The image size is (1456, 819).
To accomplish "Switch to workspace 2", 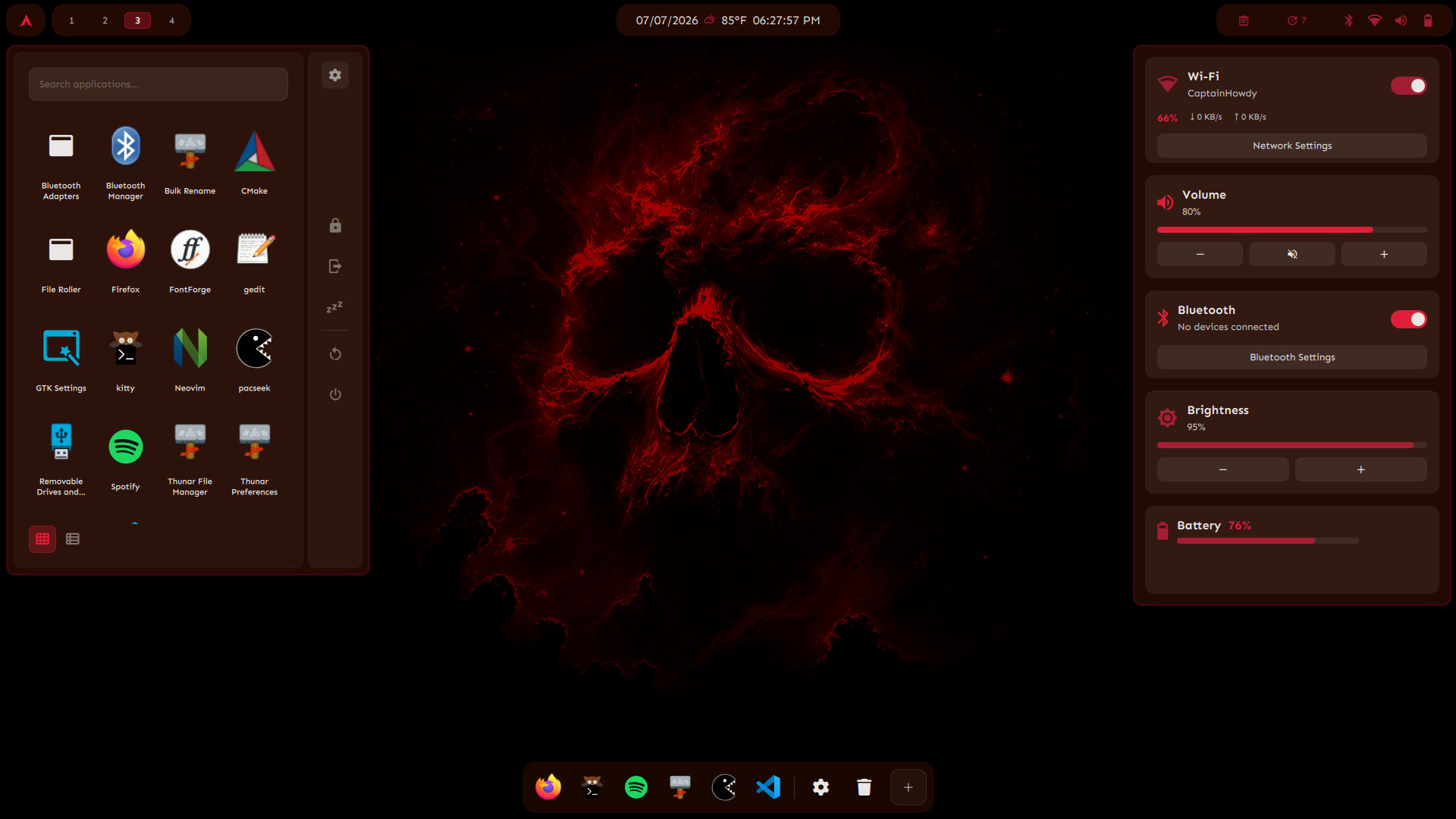I will tap(105, 20).
